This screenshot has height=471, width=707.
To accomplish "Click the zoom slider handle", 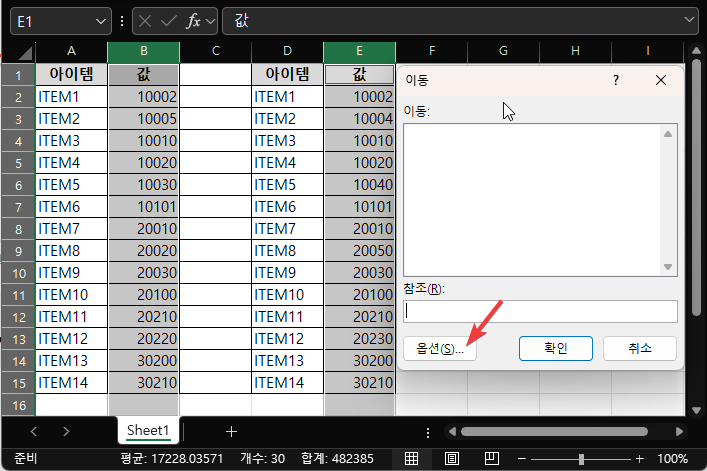I will coord(581,459).
